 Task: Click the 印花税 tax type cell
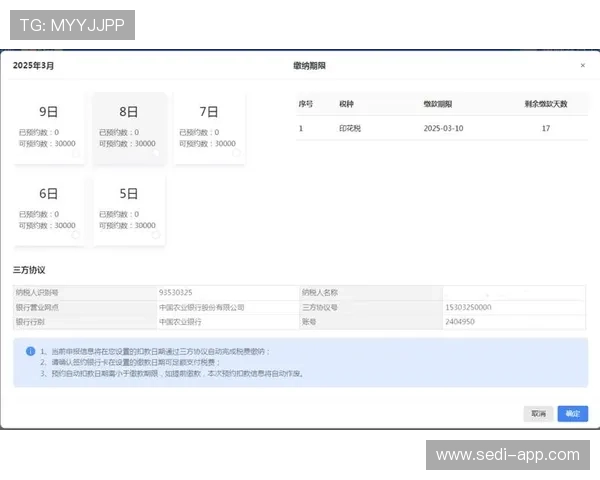pyautogui.click(x=350, y=128)
